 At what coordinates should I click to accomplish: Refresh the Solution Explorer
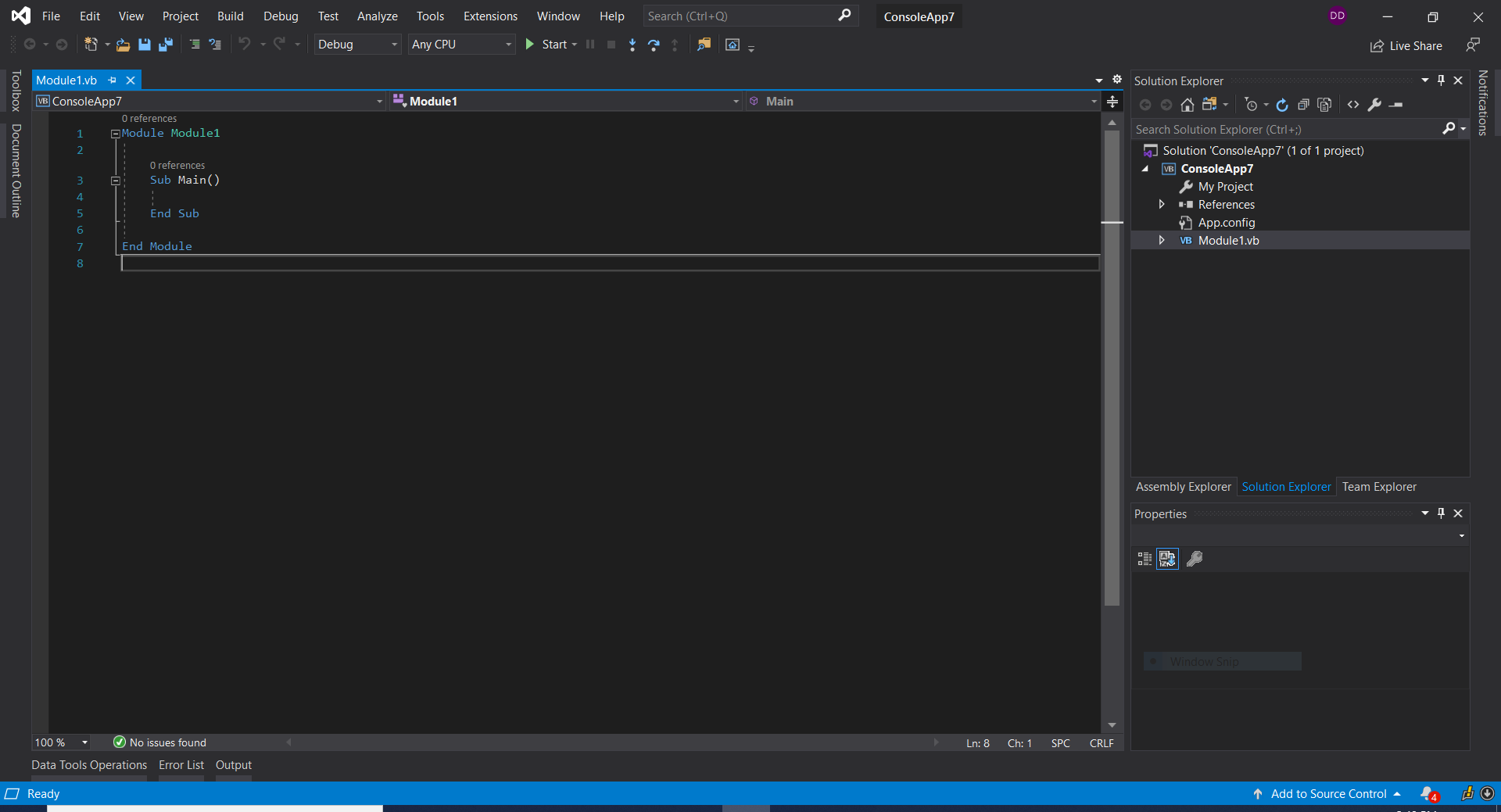coord(1283,104)
